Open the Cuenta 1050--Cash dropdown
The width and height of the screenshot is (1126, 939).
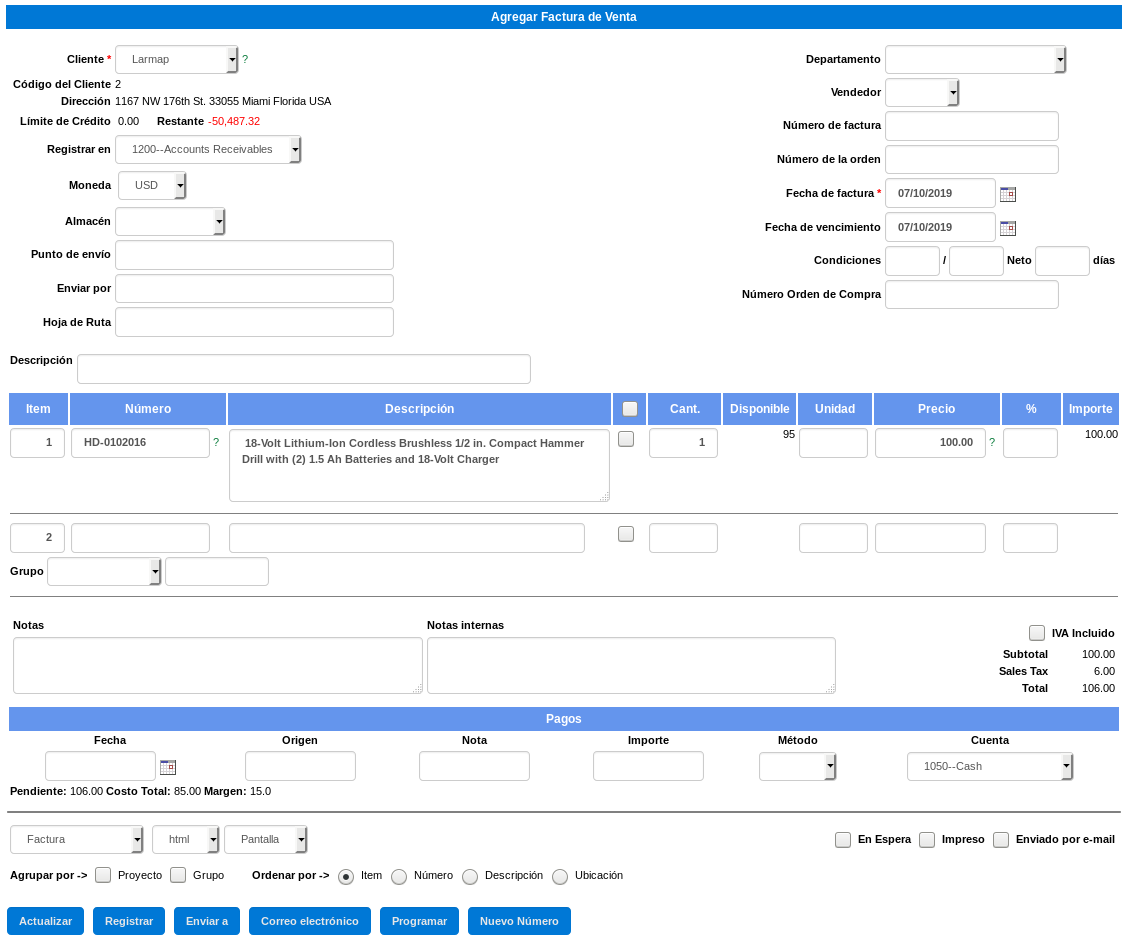pos(990,766)
